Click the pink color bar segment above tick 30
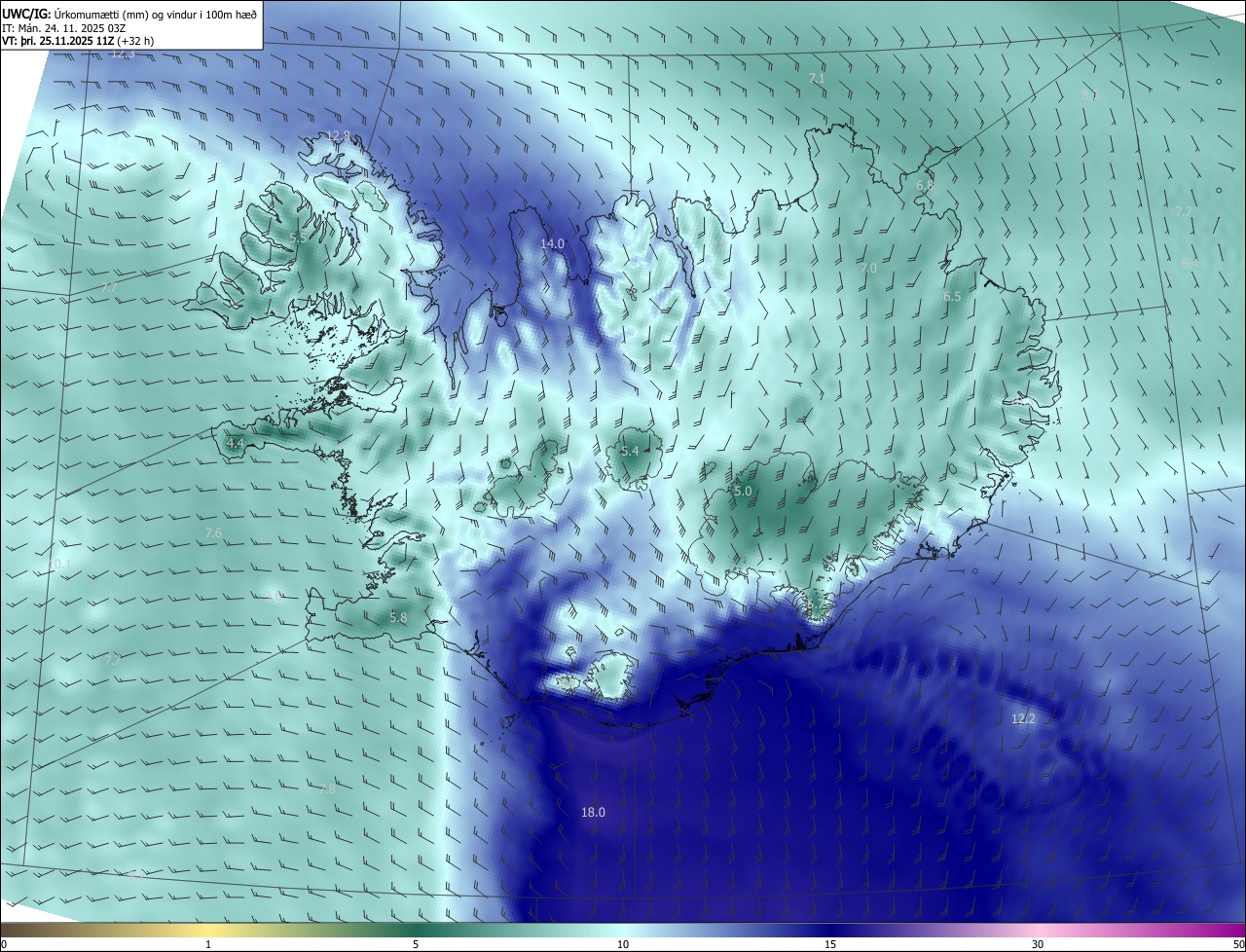This screenshot has width=1246, height=952. click(1038, 931)
